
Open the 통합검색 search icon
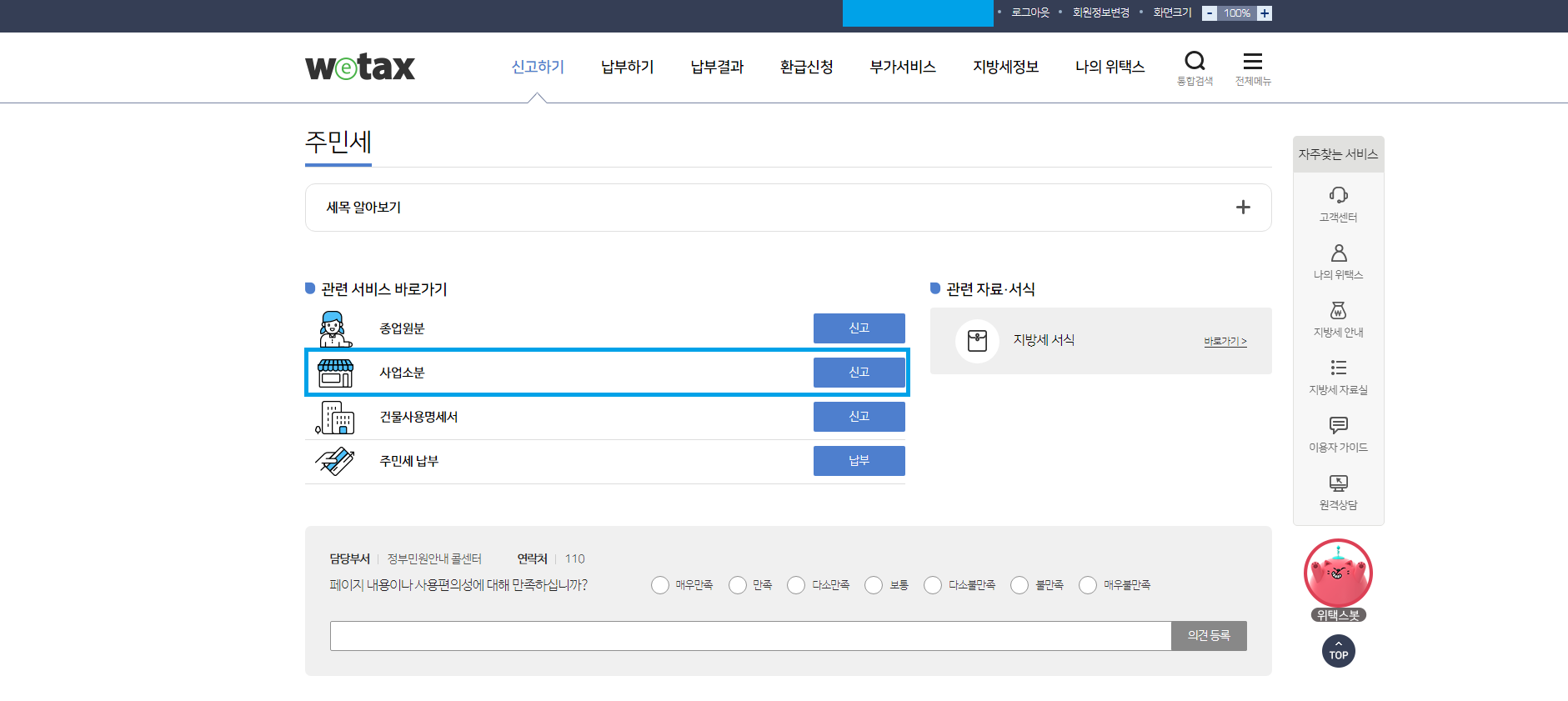(1195, 61)
